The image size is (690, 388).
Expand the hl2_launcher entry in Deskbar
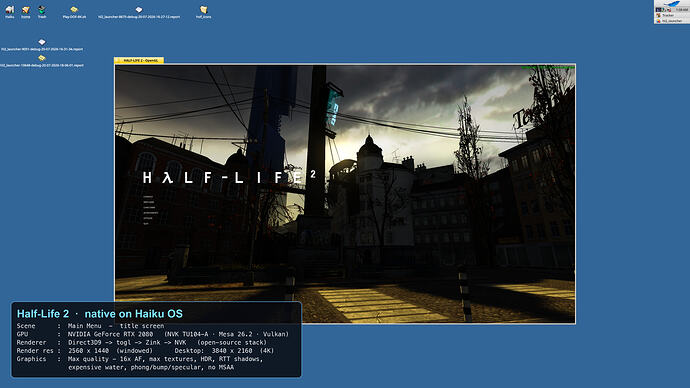672,21
